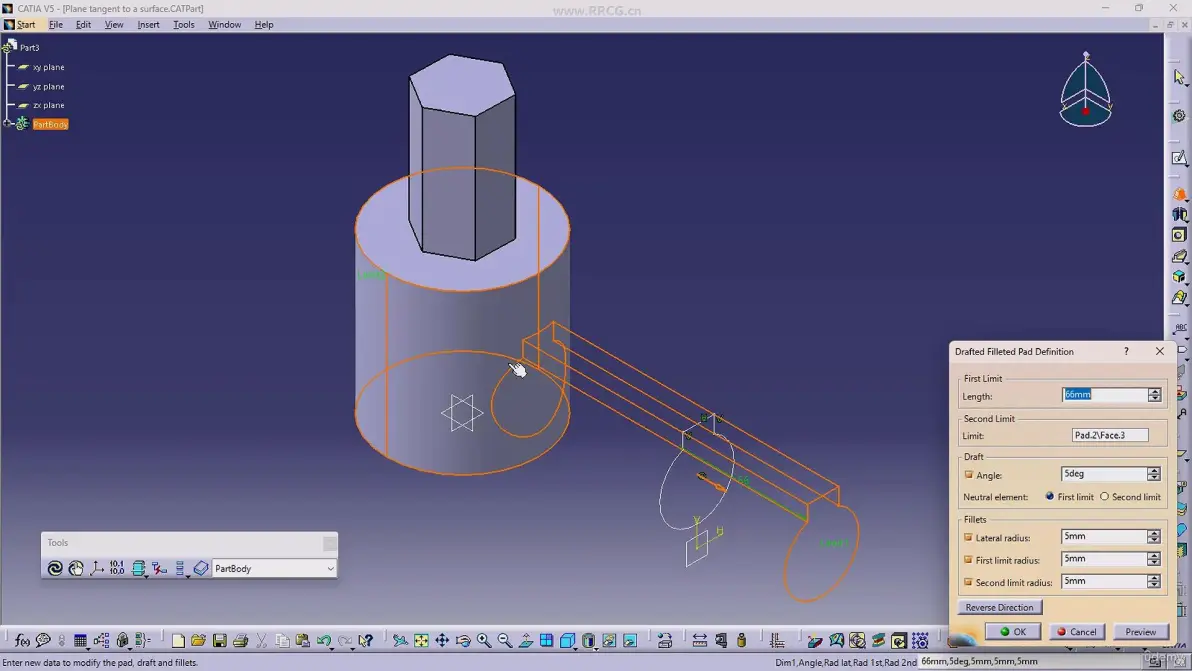1192x671 pixels.
Task: Toggle the First limit radius checkbox
Action: (968, 559)
